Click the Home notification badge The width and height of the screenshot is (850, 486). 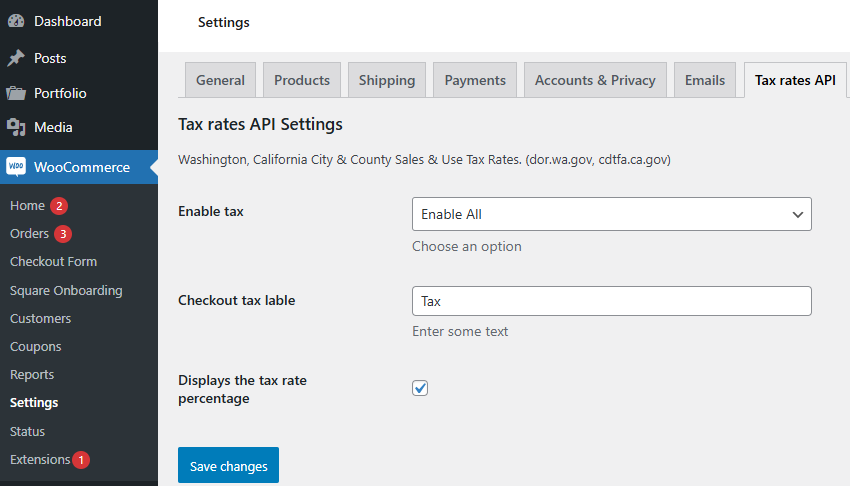point(59,206)
